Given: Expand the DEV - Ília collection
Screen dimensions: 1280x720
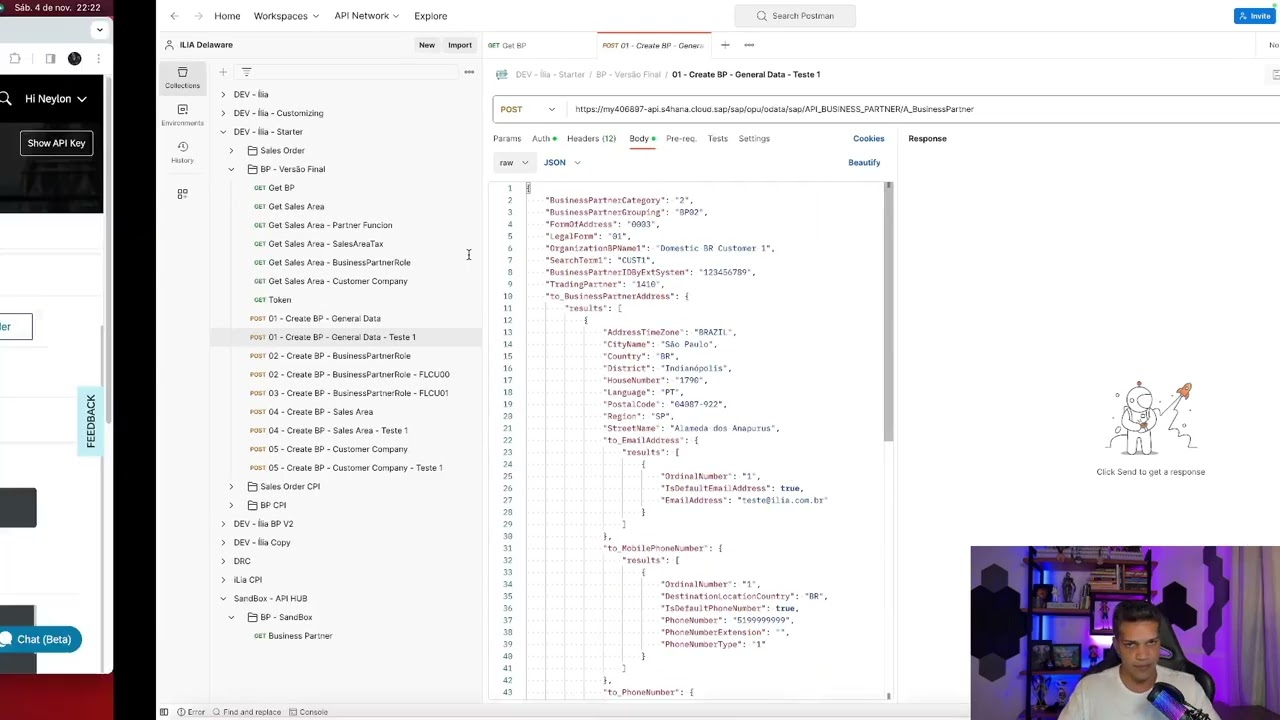Looking at the screenshot, I should click(x=223, y=94).
